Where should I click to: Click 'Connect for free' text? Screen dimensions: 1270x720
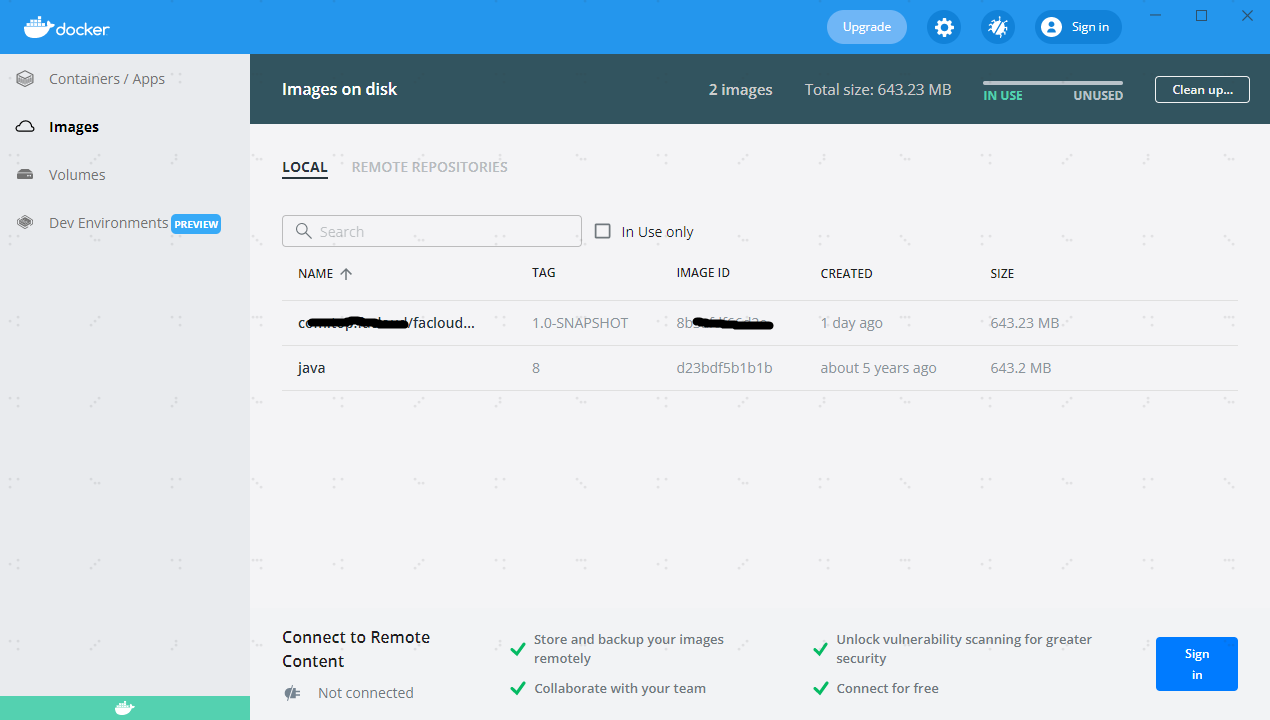pyautogui.click(x=888, y=688)
